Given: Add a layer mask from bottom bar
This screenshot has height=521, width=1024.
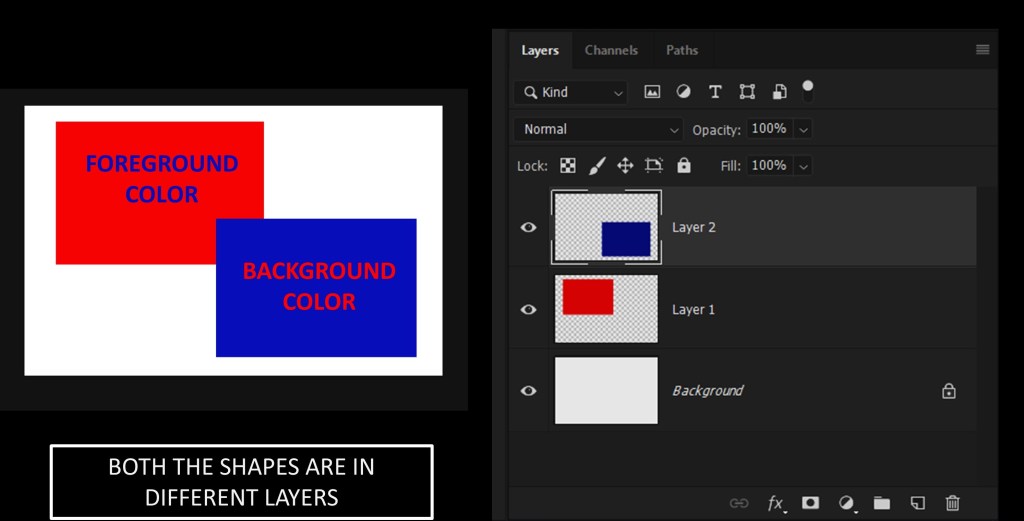Looking at the screenshot, I should [810, 503].
